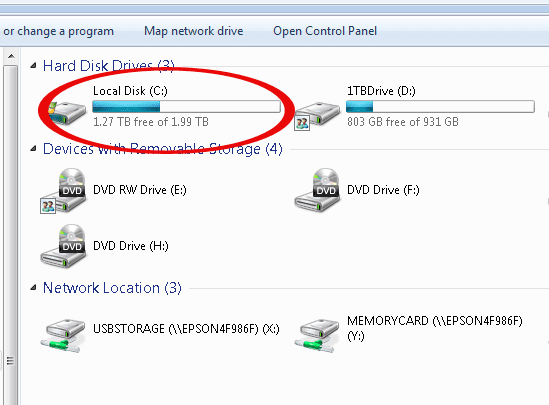Collapse the Hard Disk Drives group
549x405 pixels.
click(x=33, y=65)
